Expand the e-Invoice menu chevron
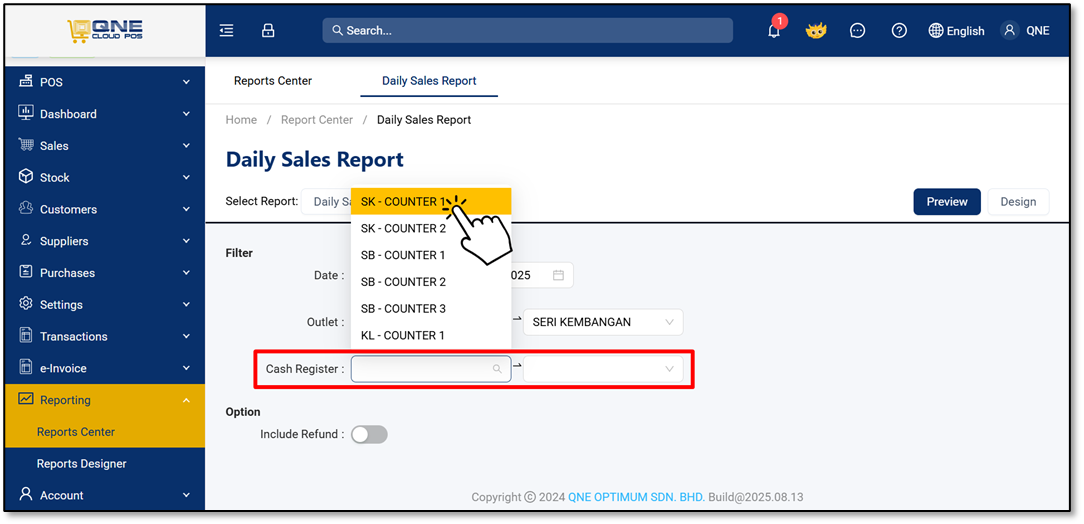Image resolution: width=1084 pixels, height=524 pixels. [x=186, y=368]
